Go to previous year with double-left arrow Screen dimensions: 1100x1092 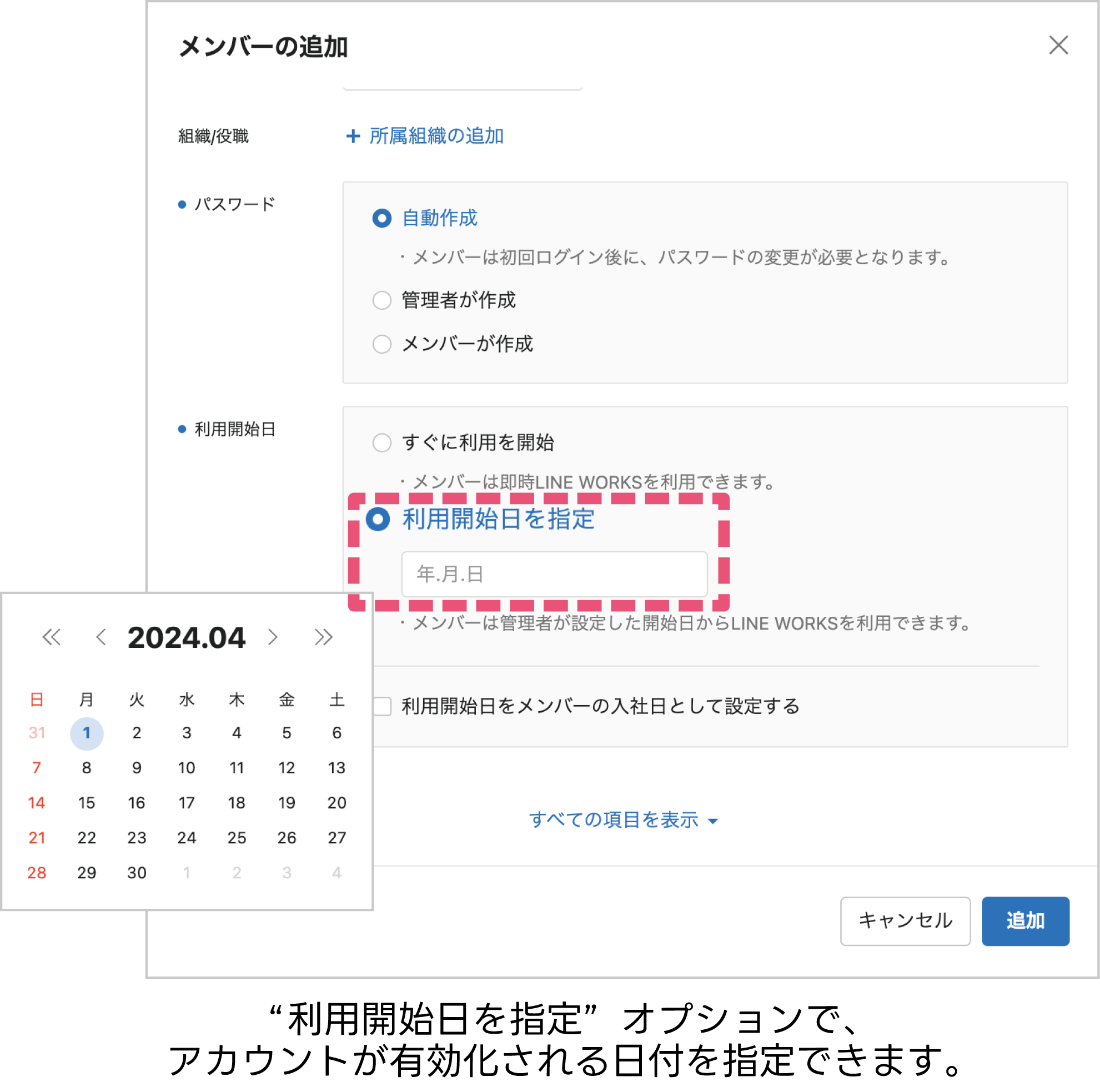point(51,637)
